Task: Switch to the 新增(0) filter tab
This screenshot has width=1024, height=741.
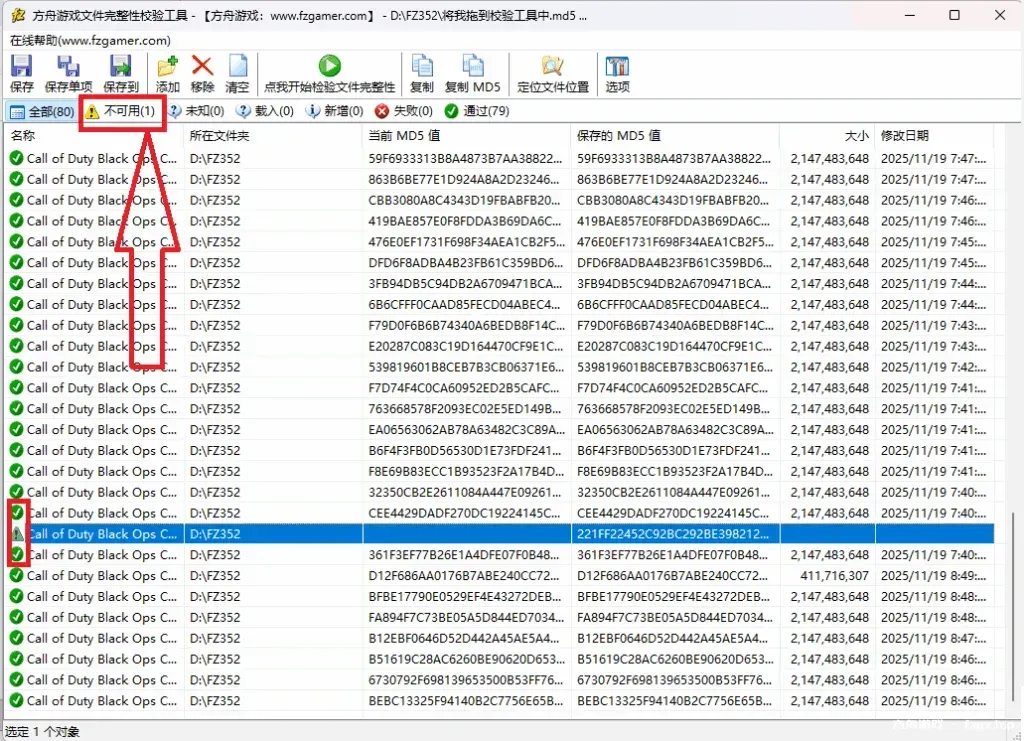Action: tap(335, 111)
